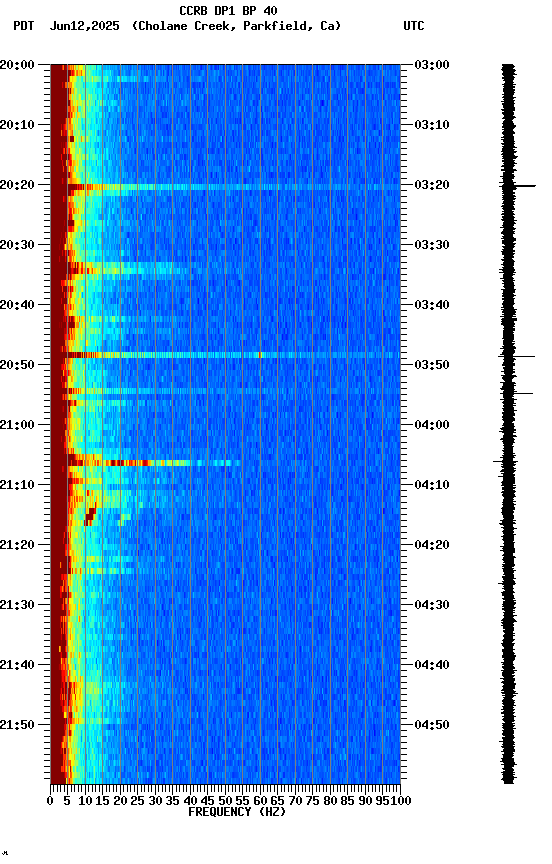Click the 21:00 PDT time label
Screen dimensions: 552x864
pyautogui.click(x=17, y=425)
